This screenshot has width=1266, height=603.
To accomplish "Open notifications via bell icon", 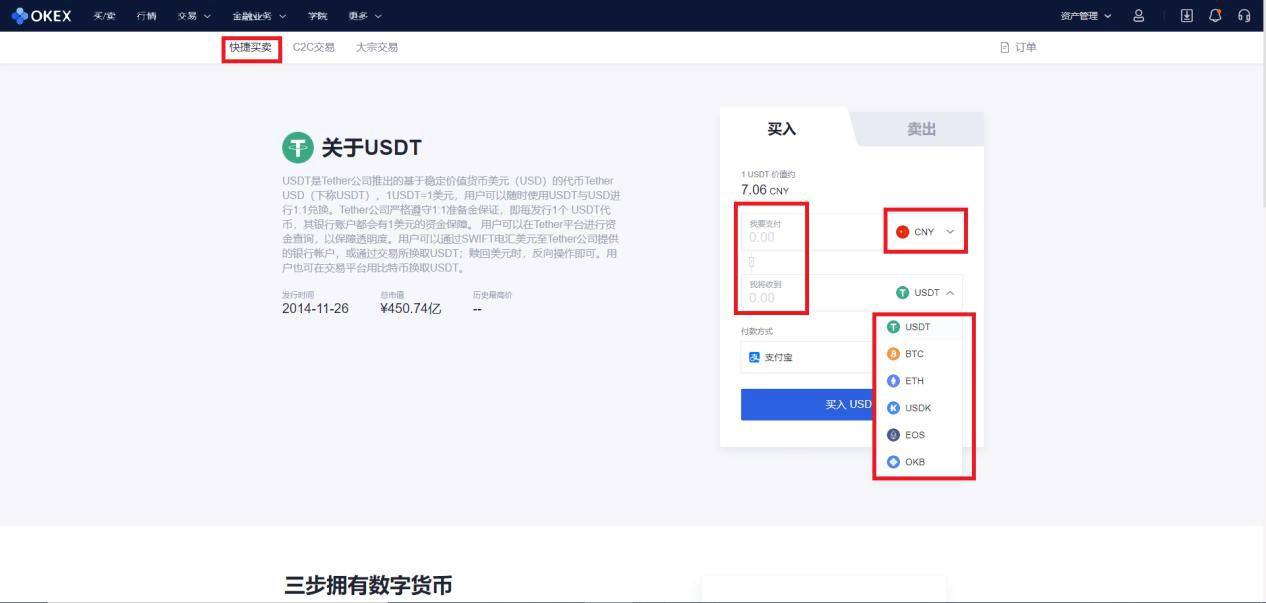I will click(1215, 15).
